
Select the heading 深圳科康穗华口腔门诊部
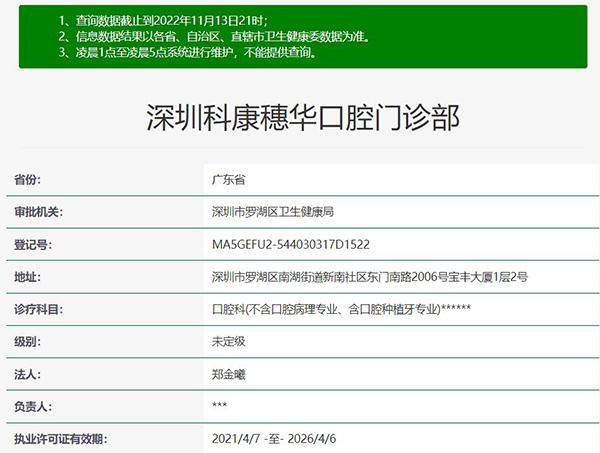point(303,117)
